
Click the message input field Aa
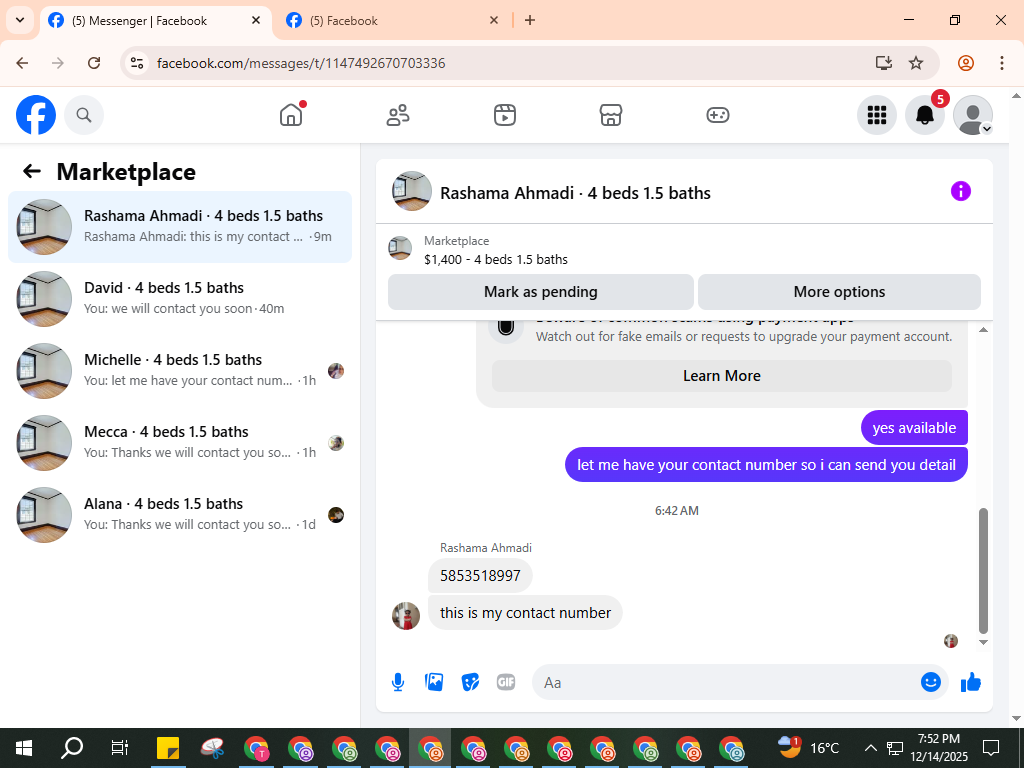725,682
